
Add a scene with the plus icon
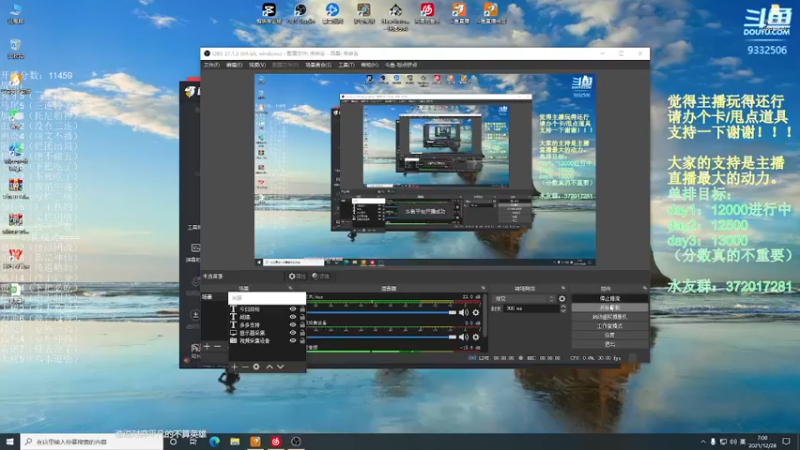pyautogui.click(x=207, y=346)
